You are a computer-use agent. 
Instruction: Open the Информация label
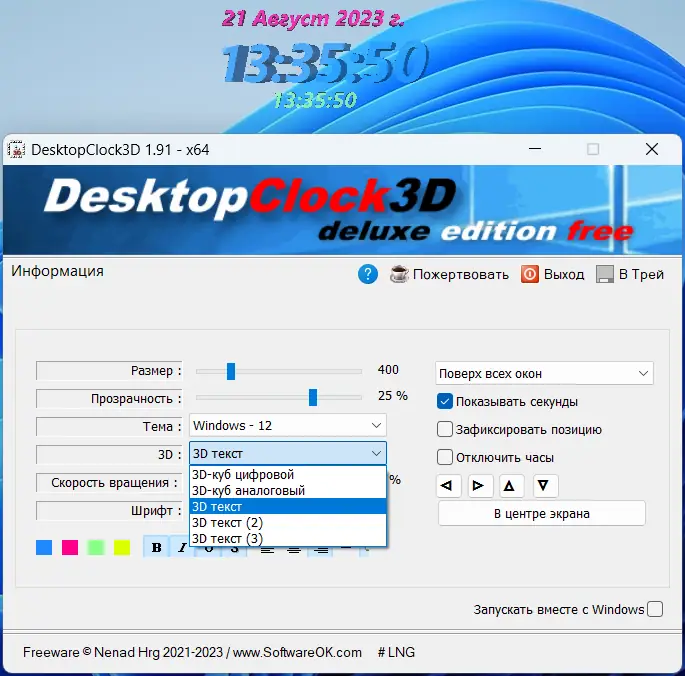coord(57,271)
